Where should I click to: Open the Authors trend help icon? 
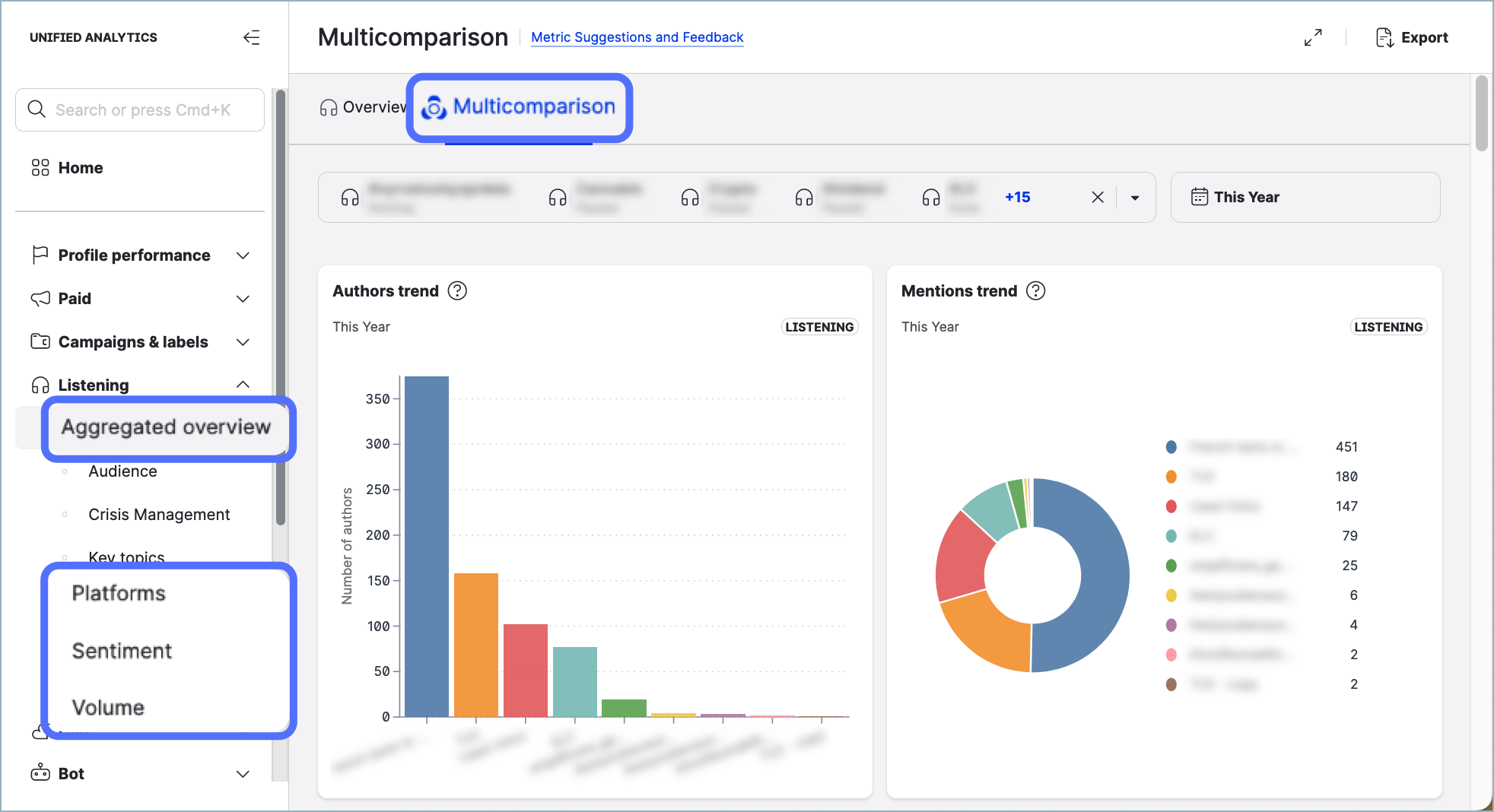457,290
